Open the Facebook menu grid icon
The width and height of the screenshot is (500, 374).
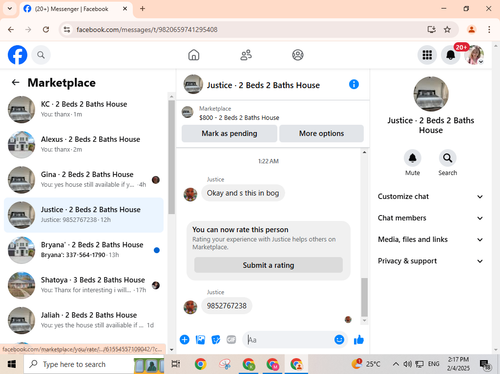coord(427,55)
